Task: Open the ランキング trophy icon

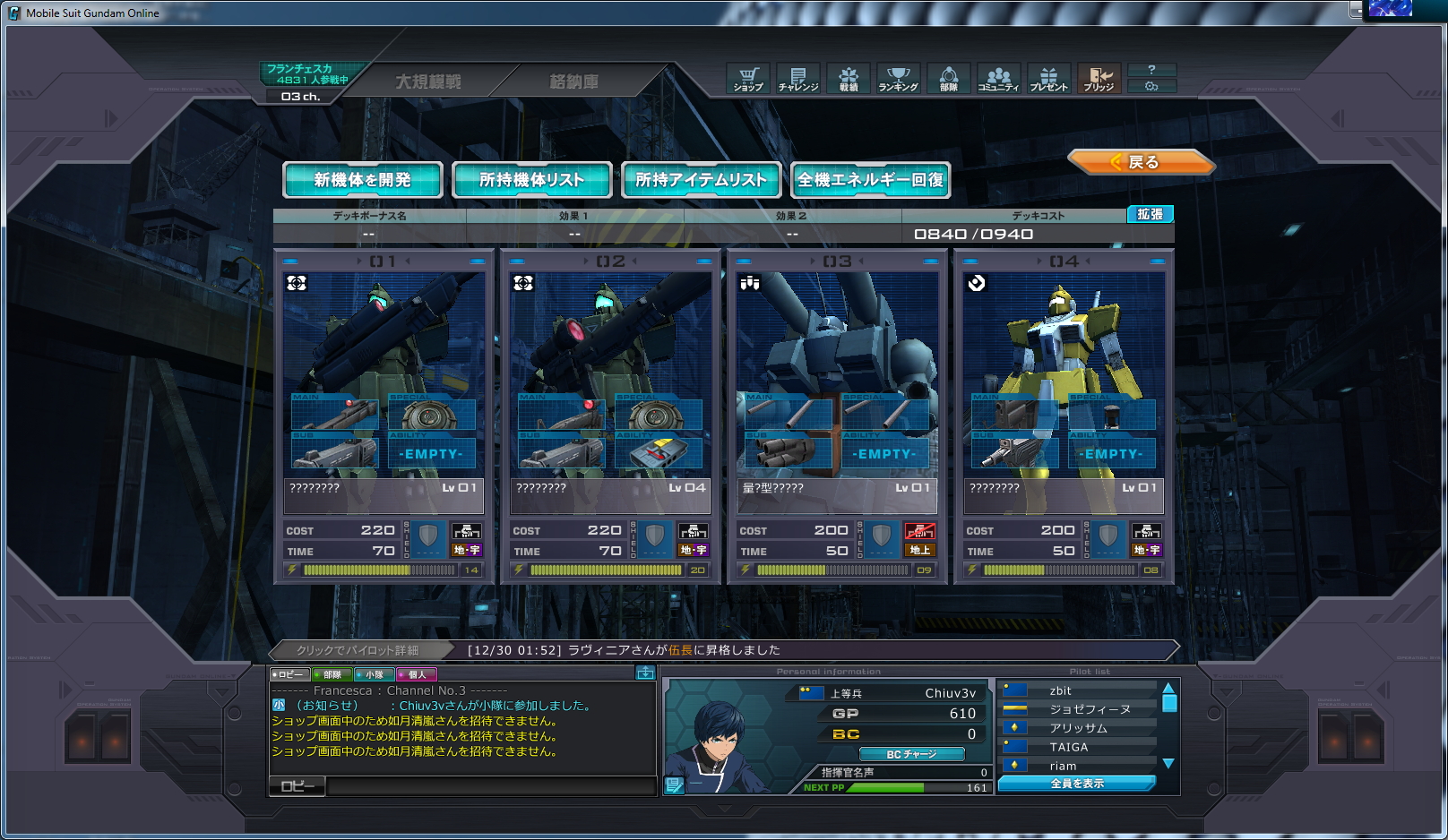Action: (x=899, y=79)
